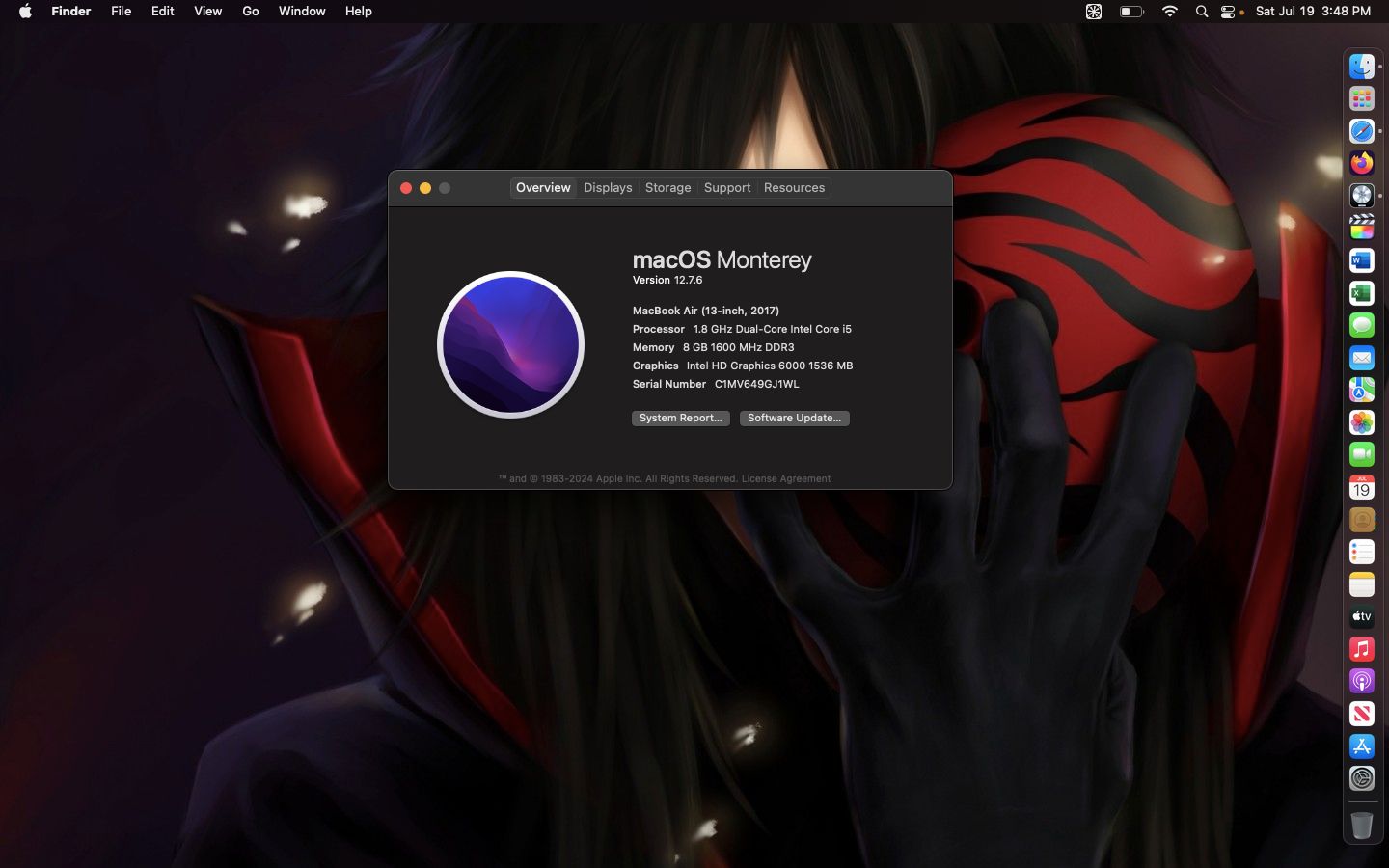The width and height of the screenshot is (1389, 868).
Task: Launch Microsoft Word from the Dock
Action: (1361, 260)
